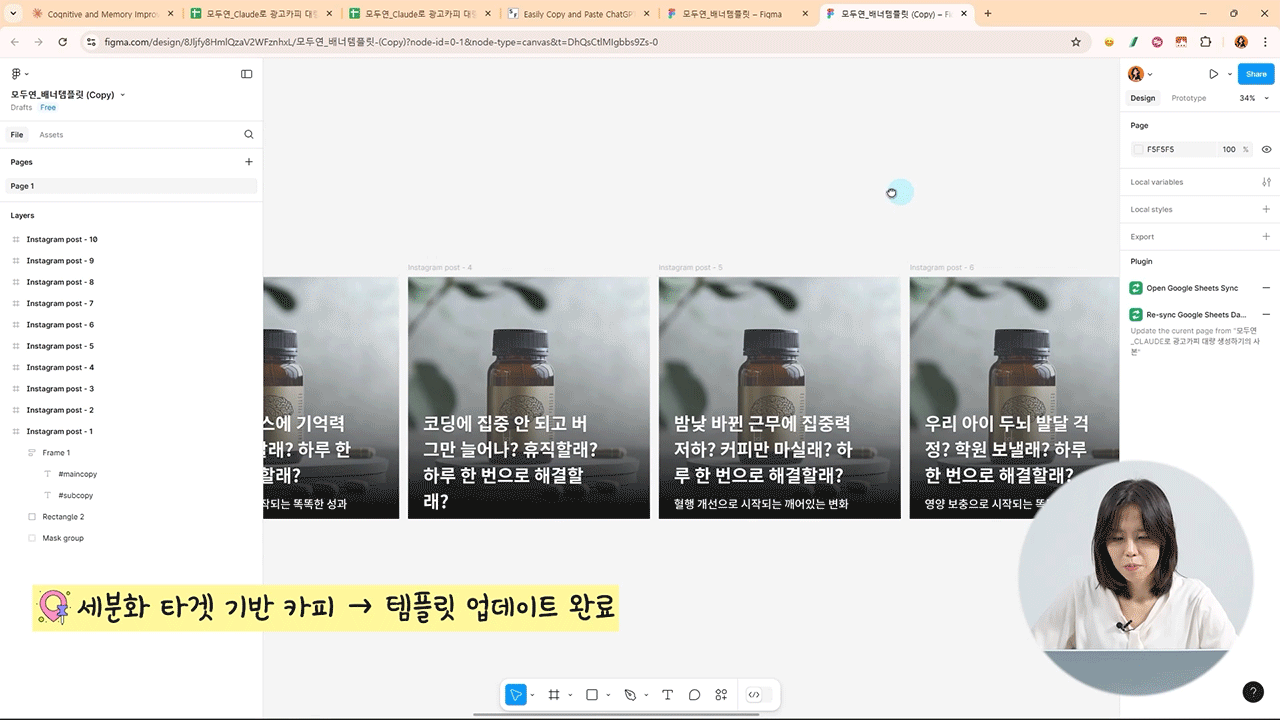Run Re-sync Google Sheets Data plugin
1280x720 pixels.
pos(1196,315)
